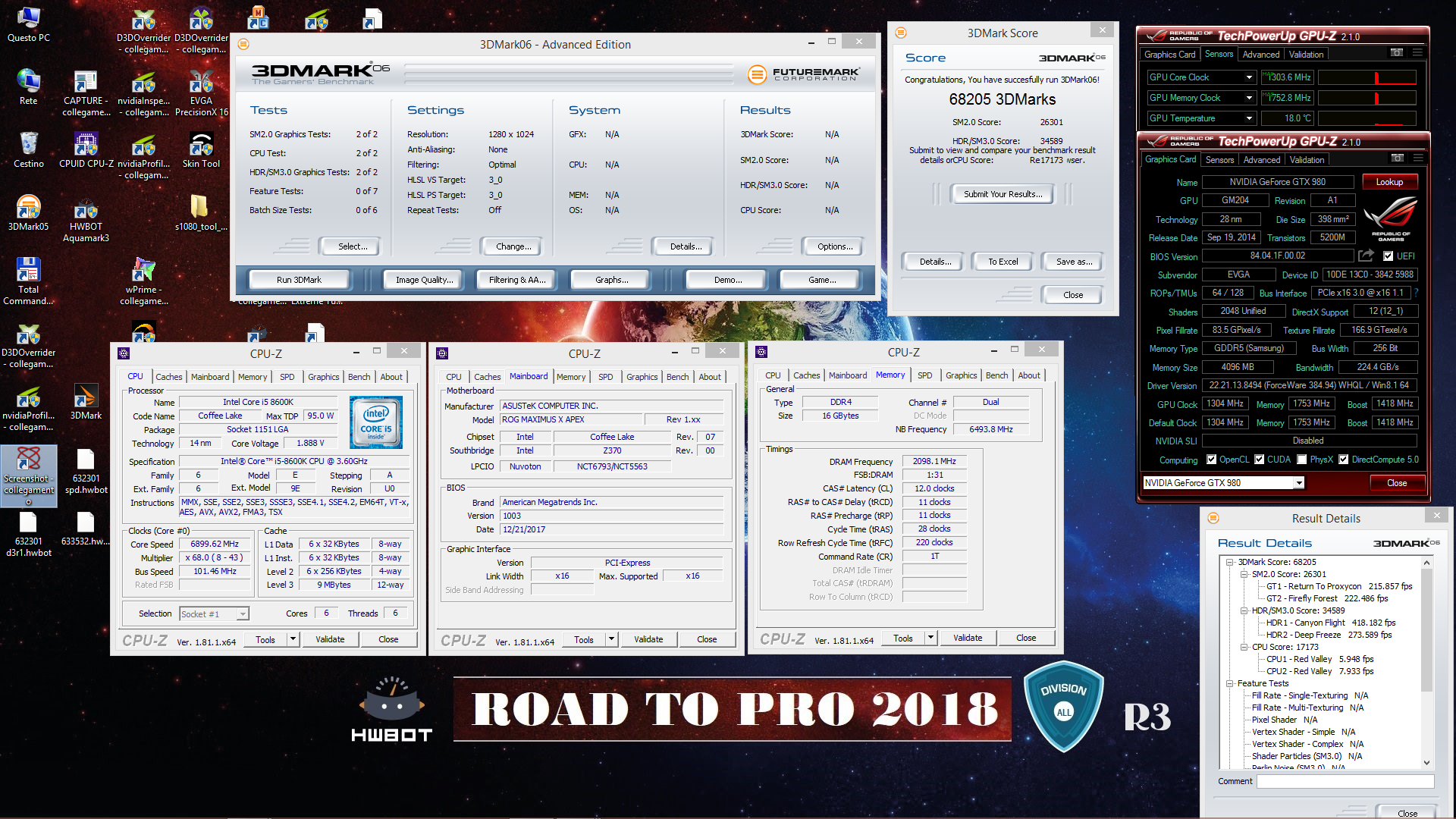The image size is (1456, 819).
Task: Export score with To Excel button
Action: coord(1003,262)
